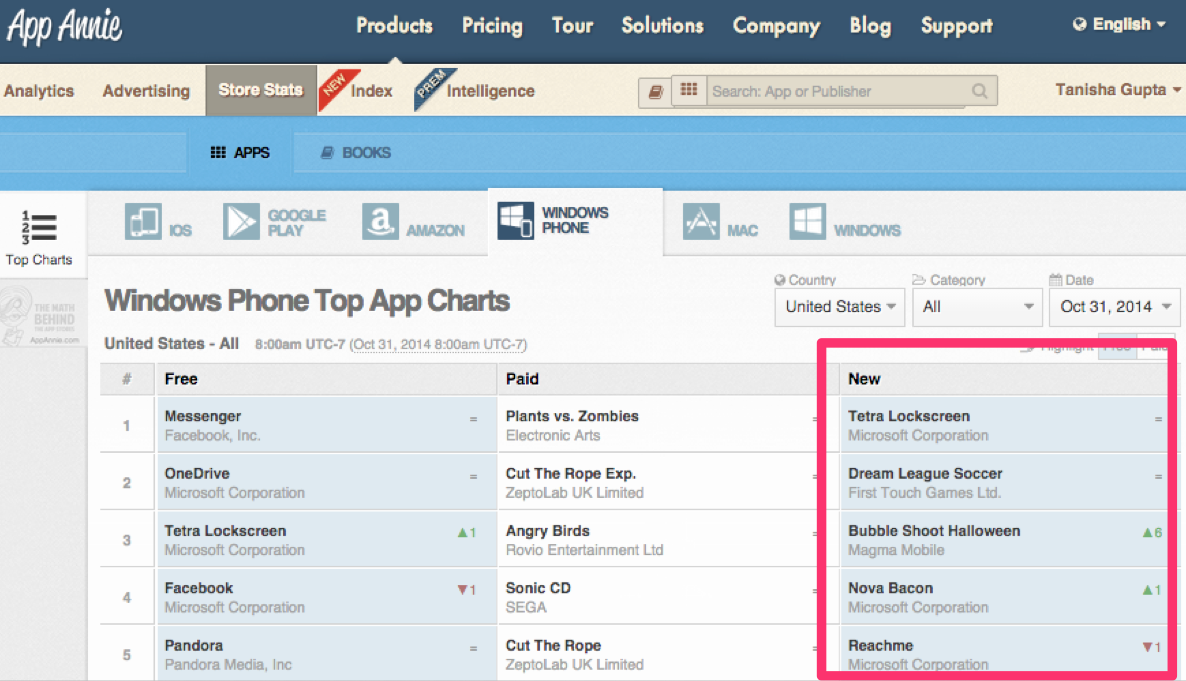Open the Solutions menu
This screenshot has height=681, width=1186.
pos(663,26)
